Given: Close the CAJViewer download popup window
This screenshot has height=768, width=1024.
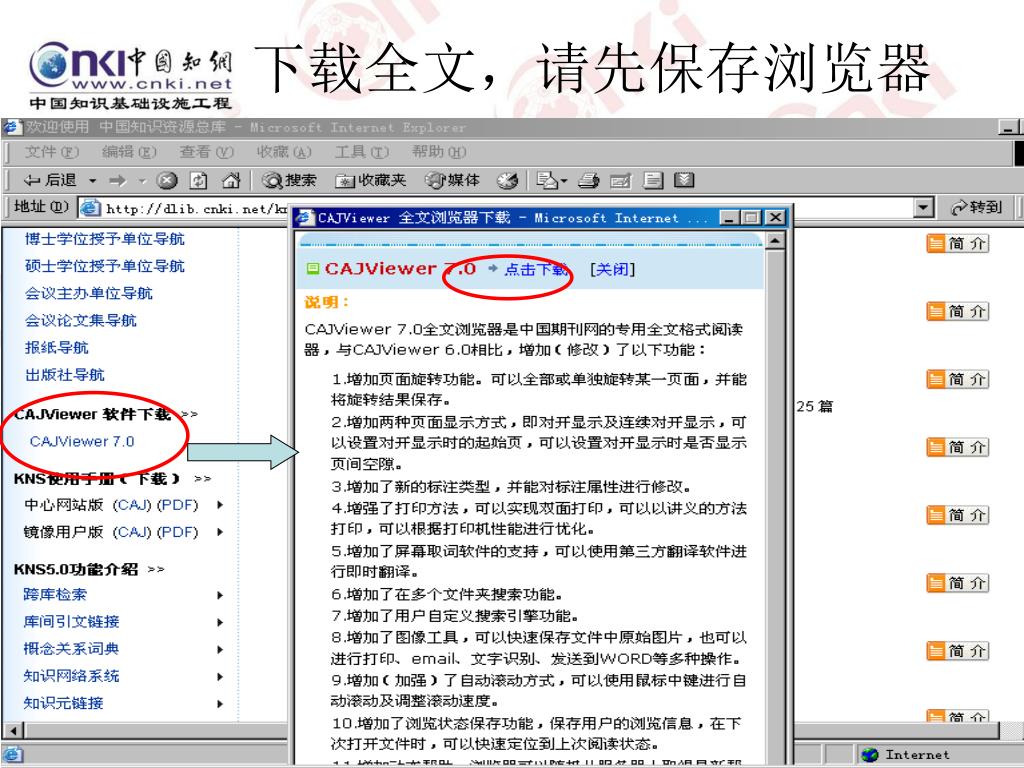Looking at the screenshot, I should [775, 217].
